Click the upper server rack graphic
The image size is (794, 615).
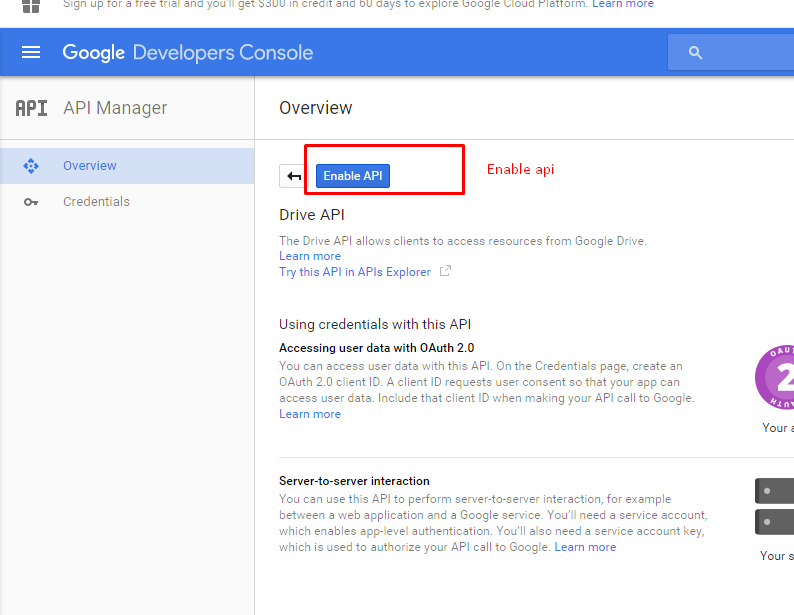pyautogui.click(x=775, y=490)
